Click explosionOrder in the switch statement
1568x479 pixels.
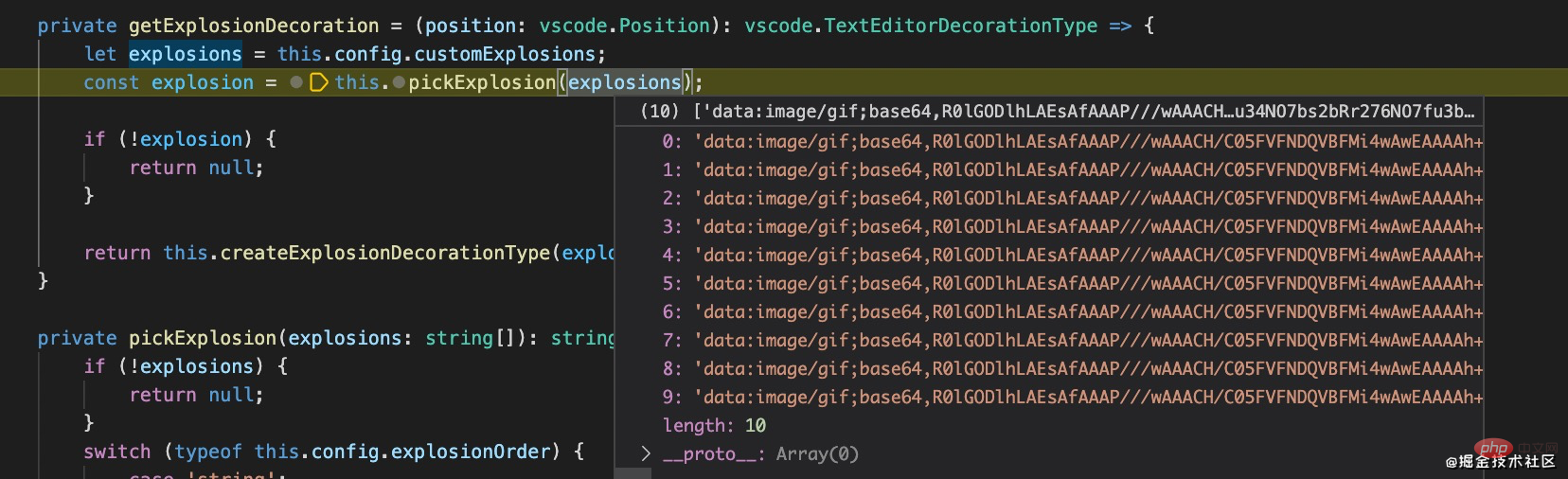click(x=470, y=452)
